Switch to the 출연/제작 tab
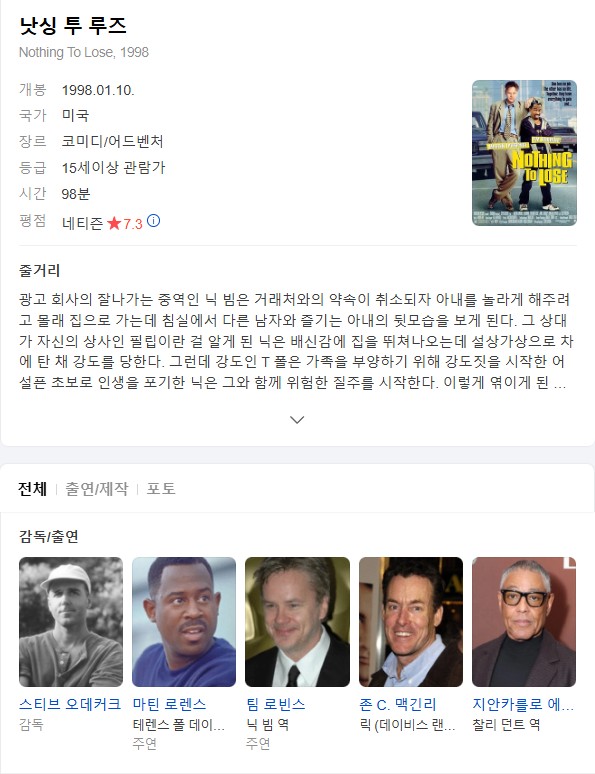This screenshot has width=595, height=774. coord(97,489)
